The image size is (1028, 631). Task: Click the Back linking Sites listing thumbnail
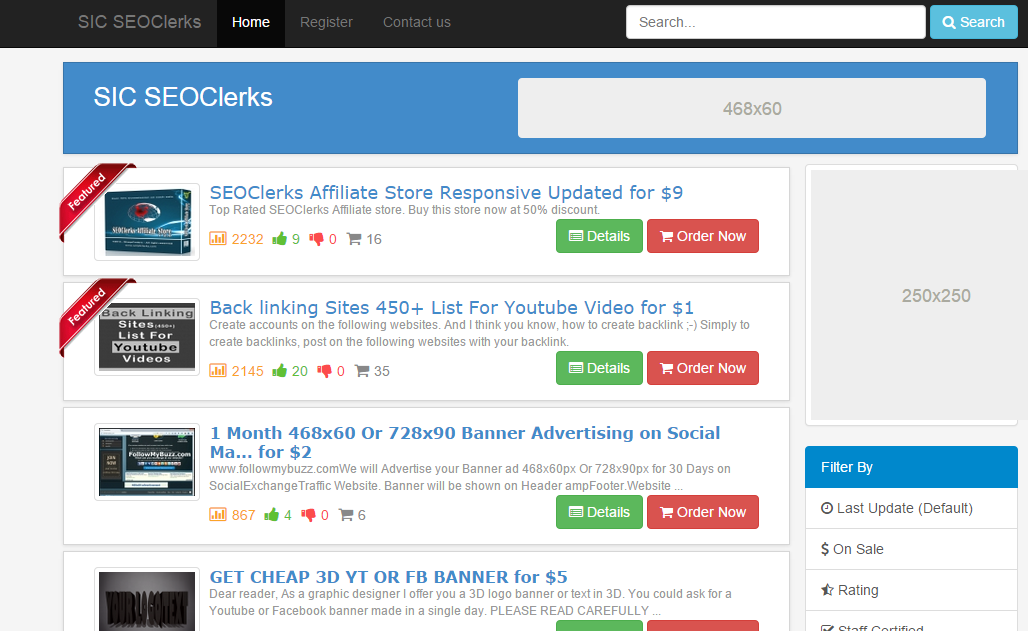146,336
